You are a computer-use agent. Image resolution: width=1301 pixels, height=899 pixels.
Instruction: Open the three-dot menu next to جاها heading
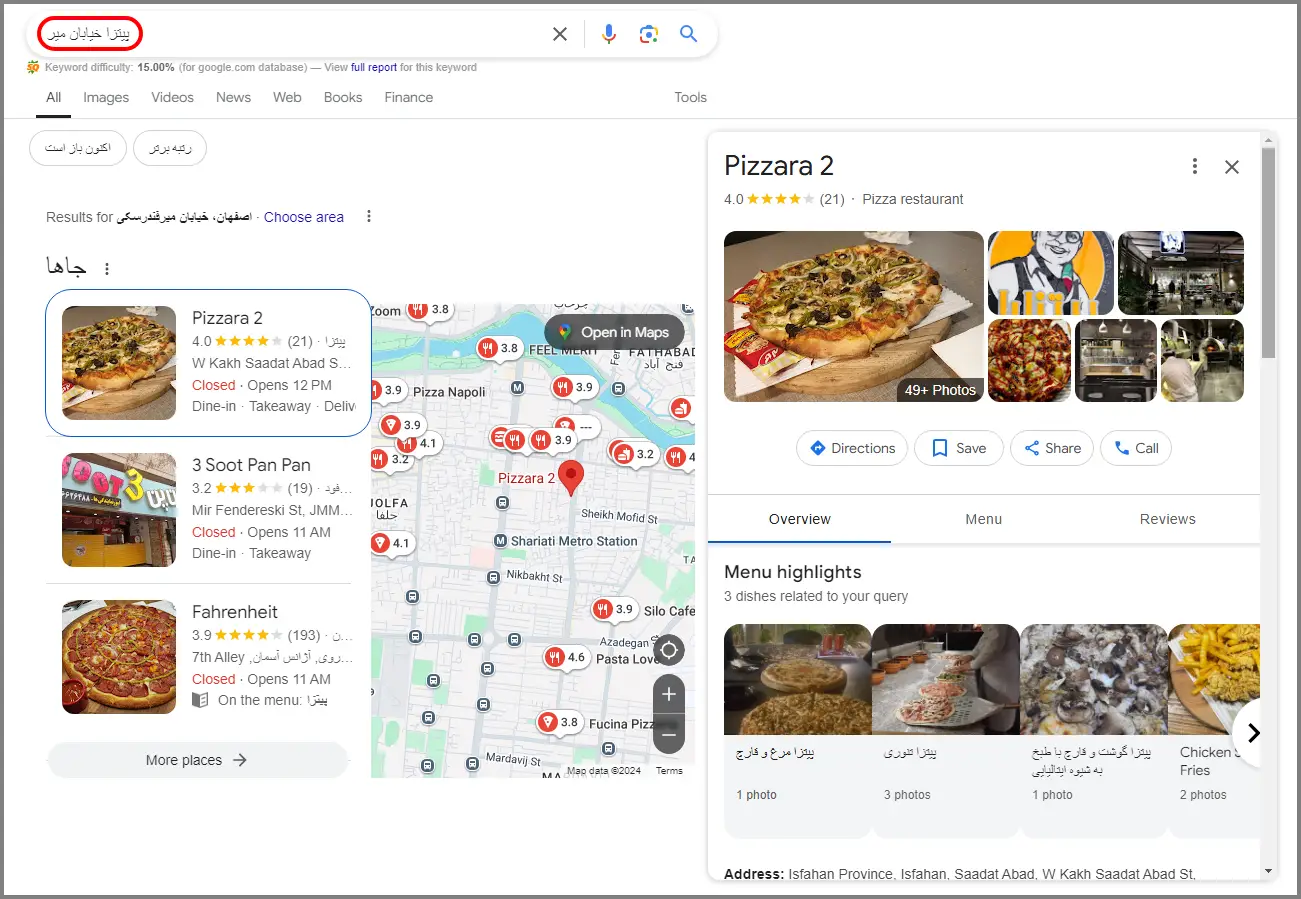click(x=108, y=269)
